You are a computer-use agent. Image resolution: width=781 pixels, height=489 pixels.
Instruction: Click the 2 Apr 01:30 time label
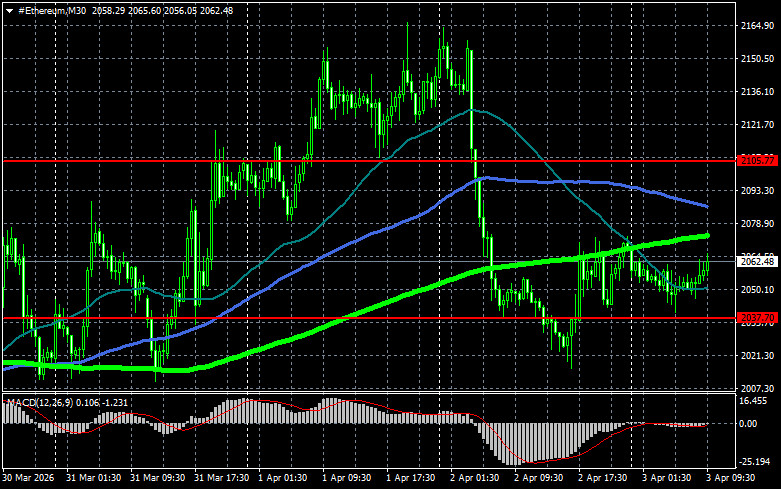[x=475, y=478]
